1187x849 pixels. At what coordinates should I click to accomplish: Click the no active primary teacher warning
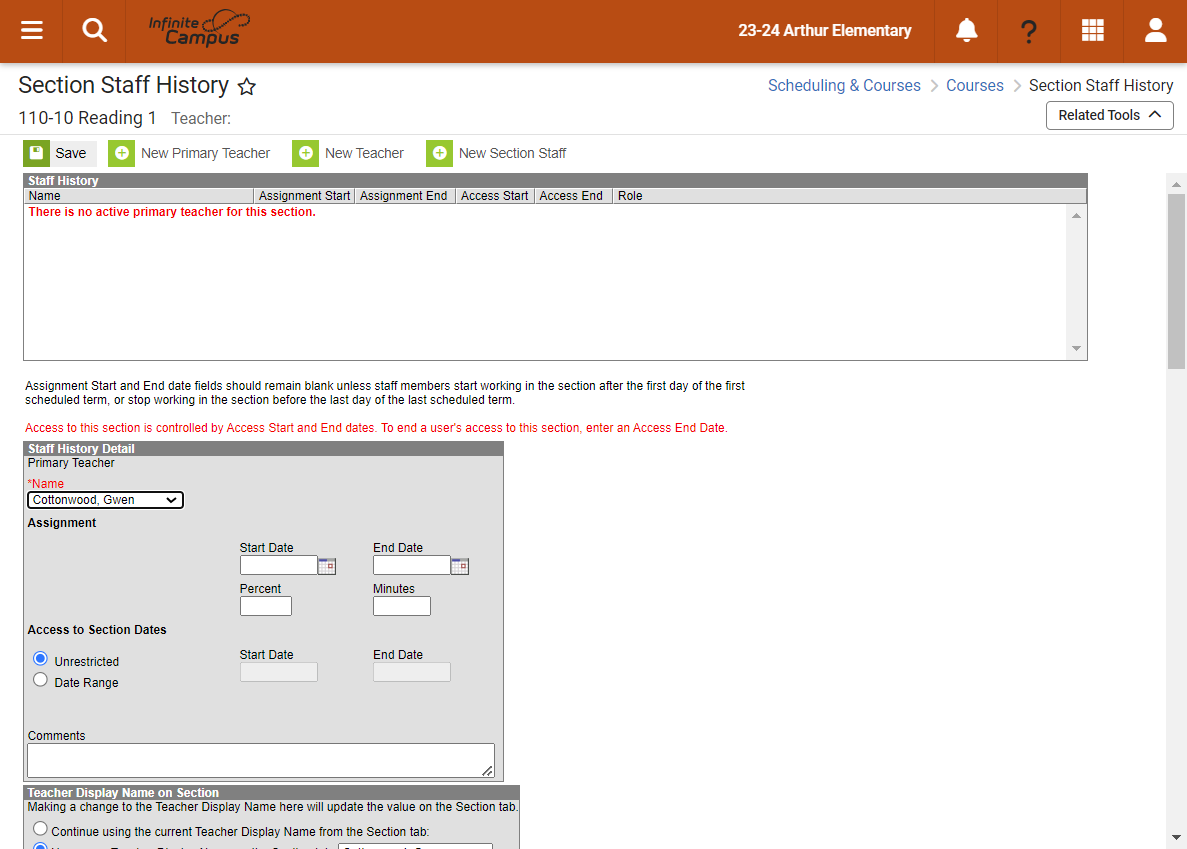(x=172, y=213)
